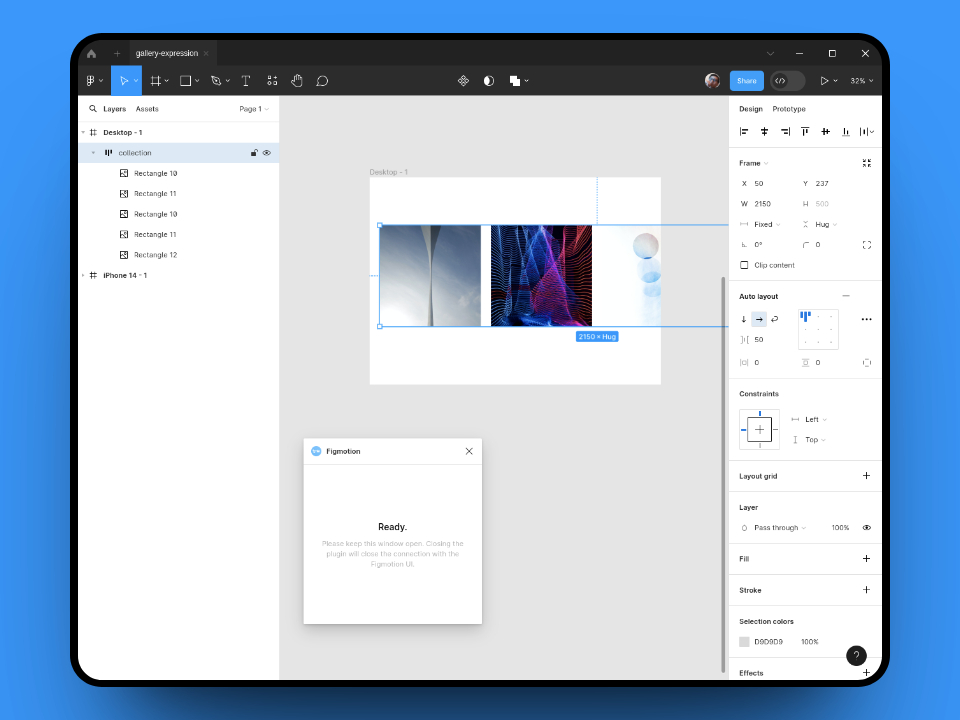Toggle Dev Mode switch
The height and width of the screenshot is (720, 960).
pyautogui.click(x=787, y=81)
